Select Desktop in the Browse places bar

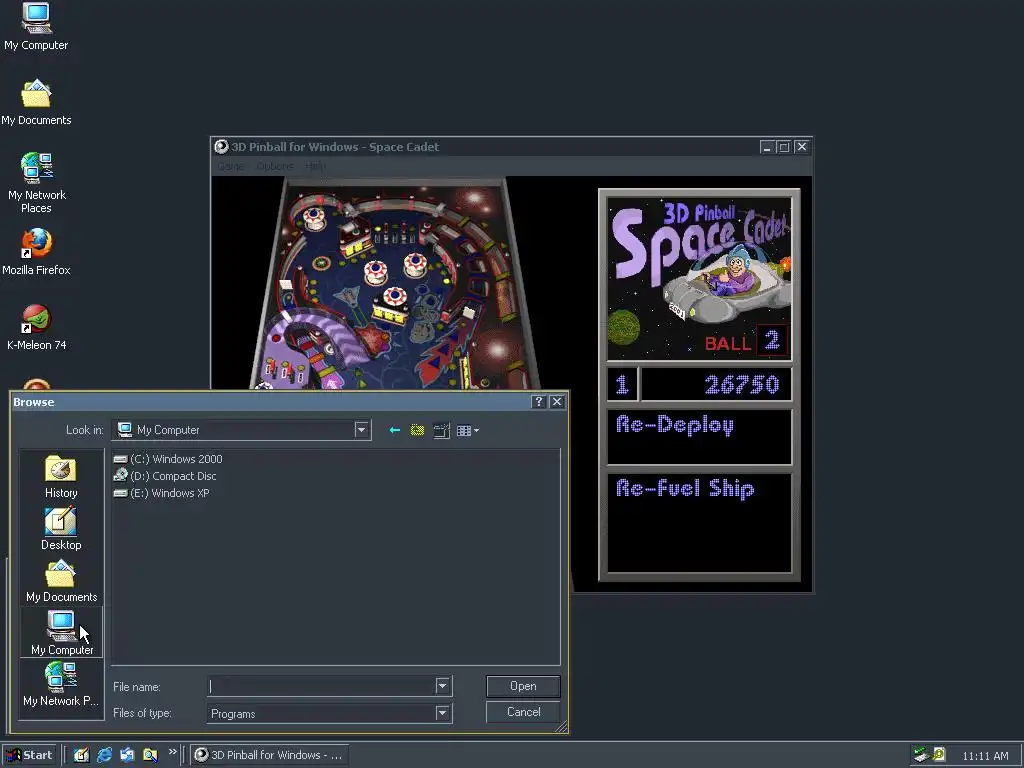[x=61, y=529]
